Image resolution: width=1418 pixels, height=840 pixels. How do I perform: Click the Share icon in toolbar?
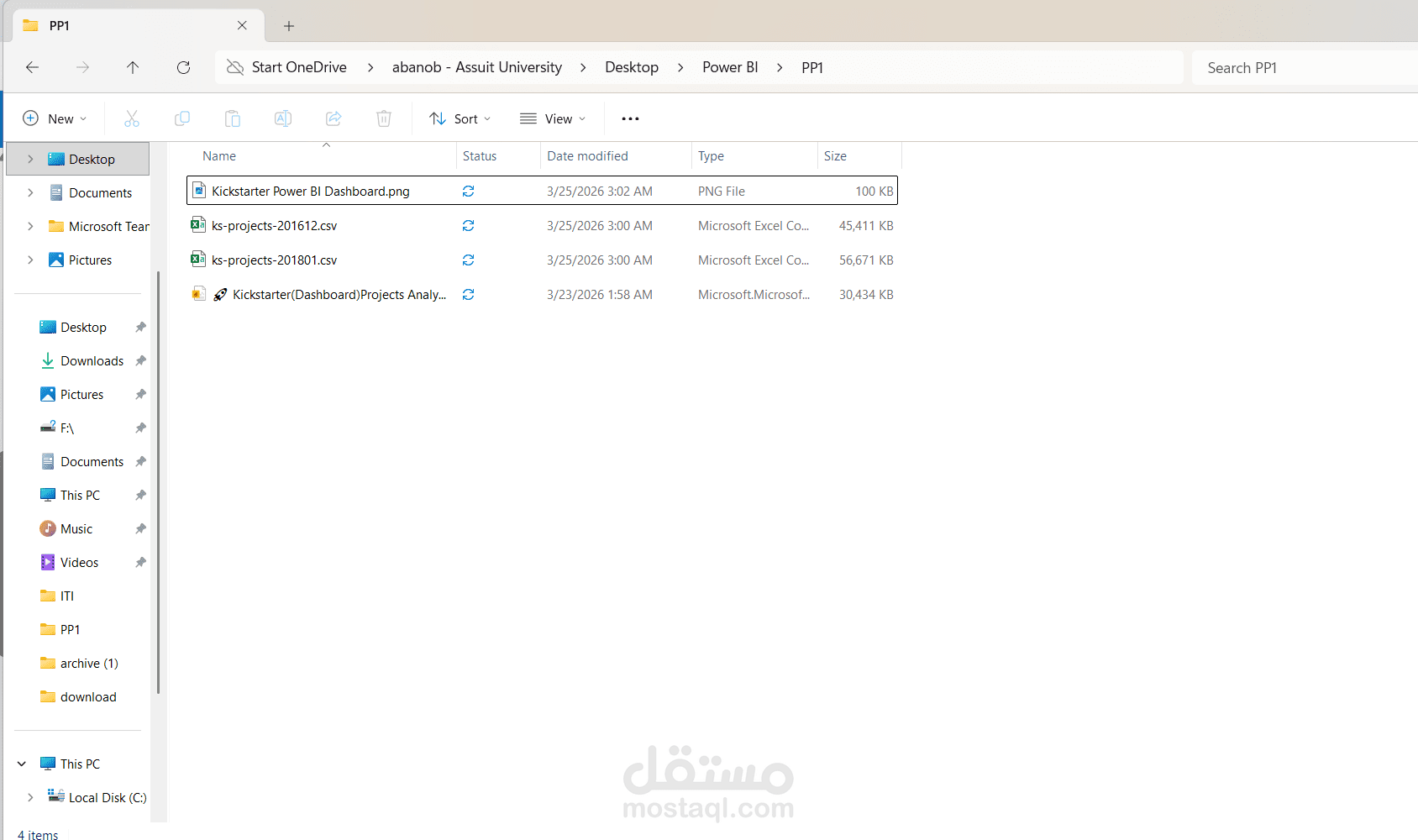(x=333, y=118)
